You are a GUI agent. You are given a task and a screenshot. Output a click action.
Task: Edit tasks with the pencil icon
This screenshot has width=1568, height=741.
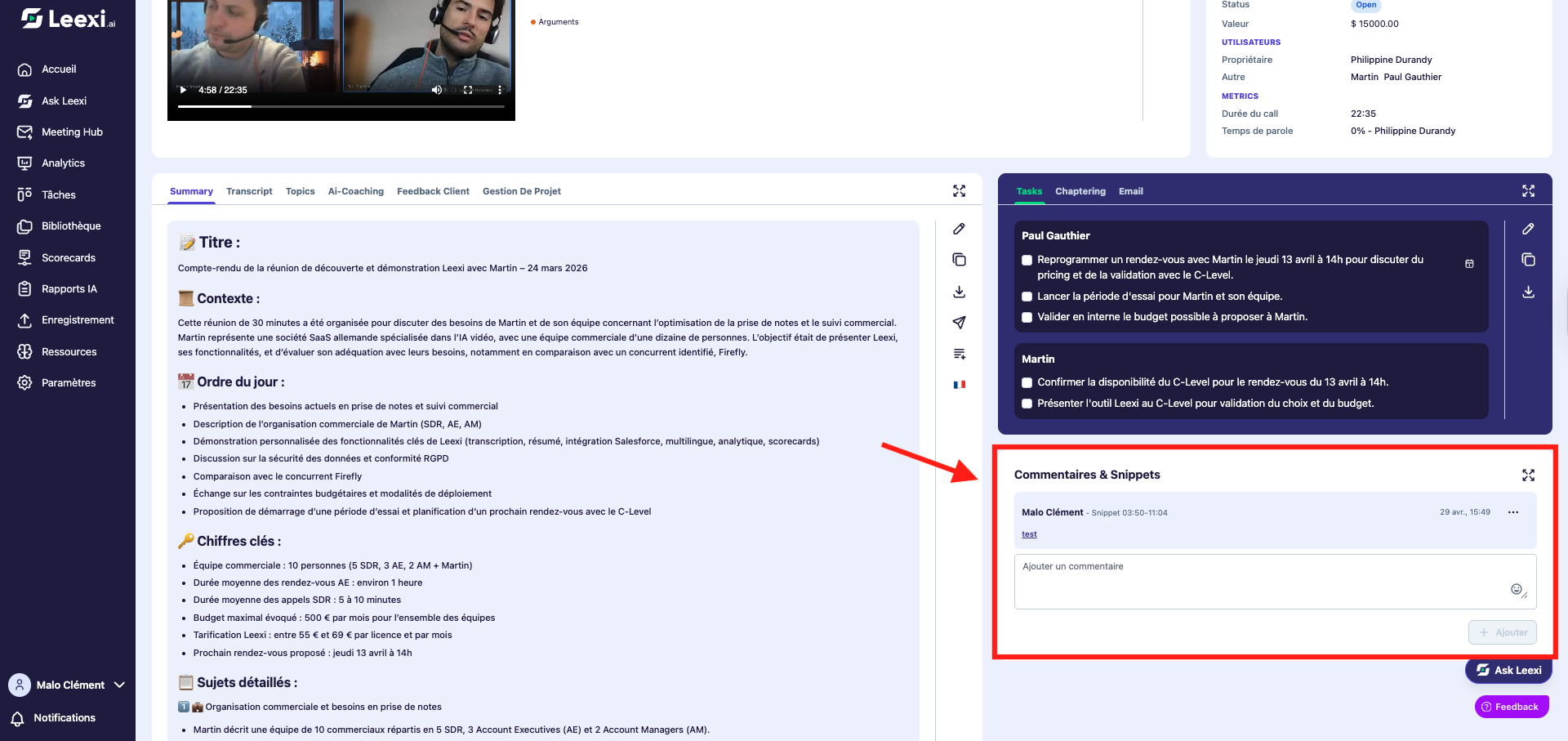click(x=1528, y=229)
